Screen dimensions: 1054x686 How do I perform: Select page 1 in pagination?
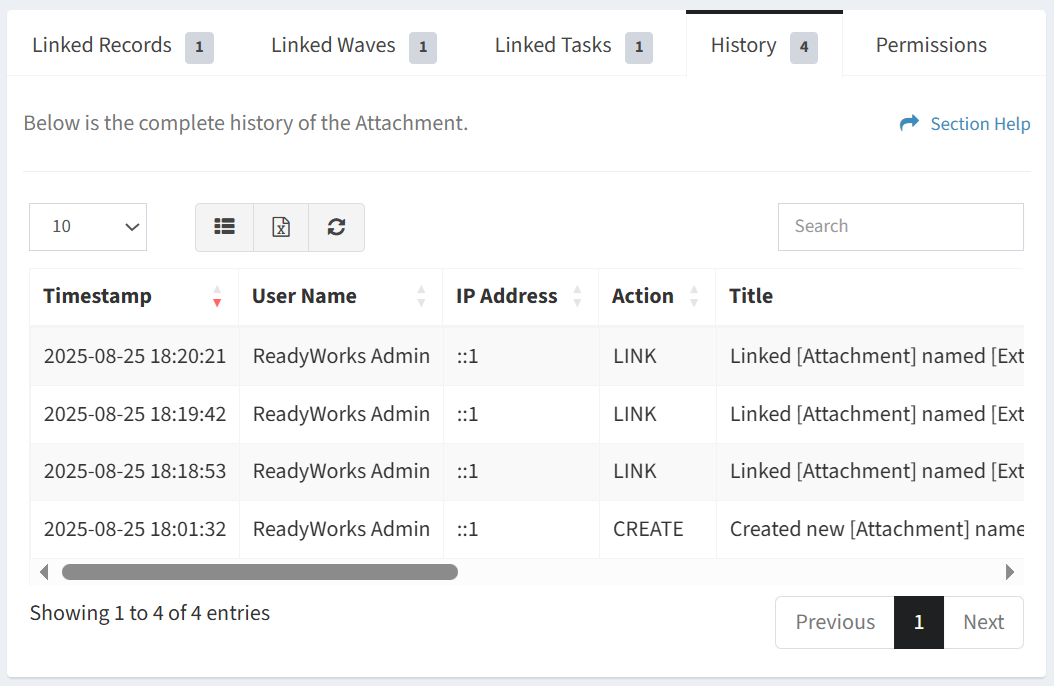tap(918, 622)
